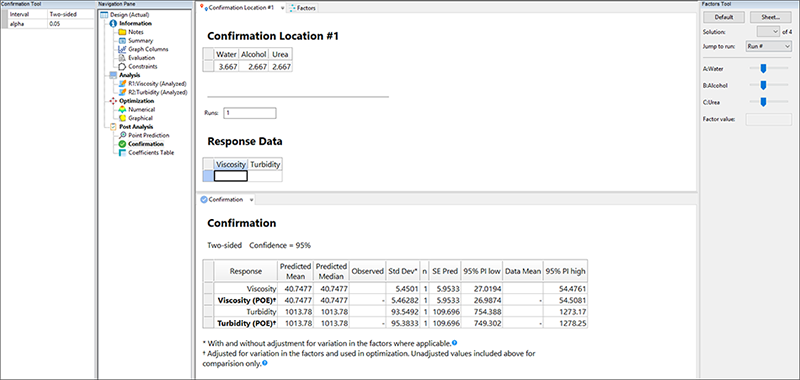Click the Alcohol value 2.667
Viewport: 800px width, 380px height.
254,67
